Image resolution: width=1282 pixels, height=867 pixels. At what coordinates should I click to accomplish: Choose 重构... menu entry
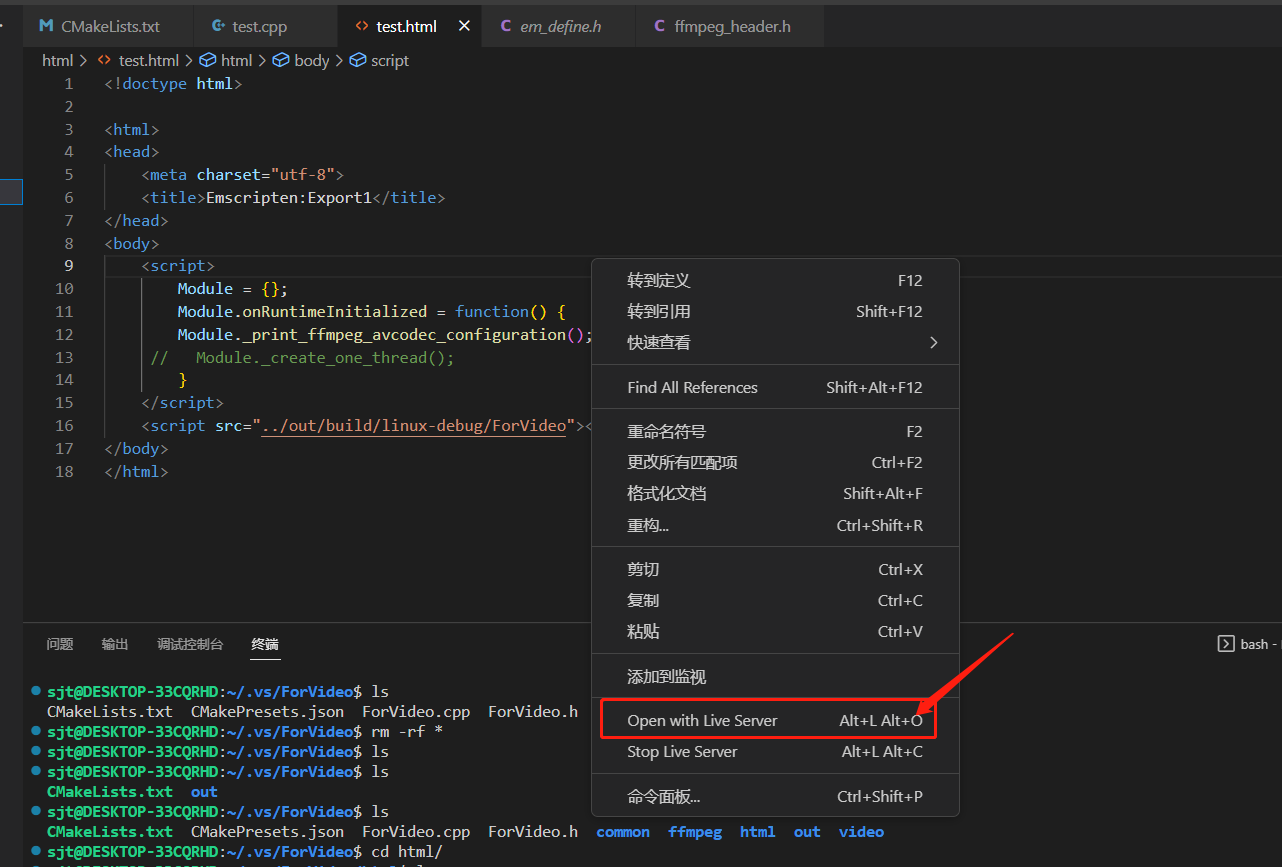click(x=775, y=525)
